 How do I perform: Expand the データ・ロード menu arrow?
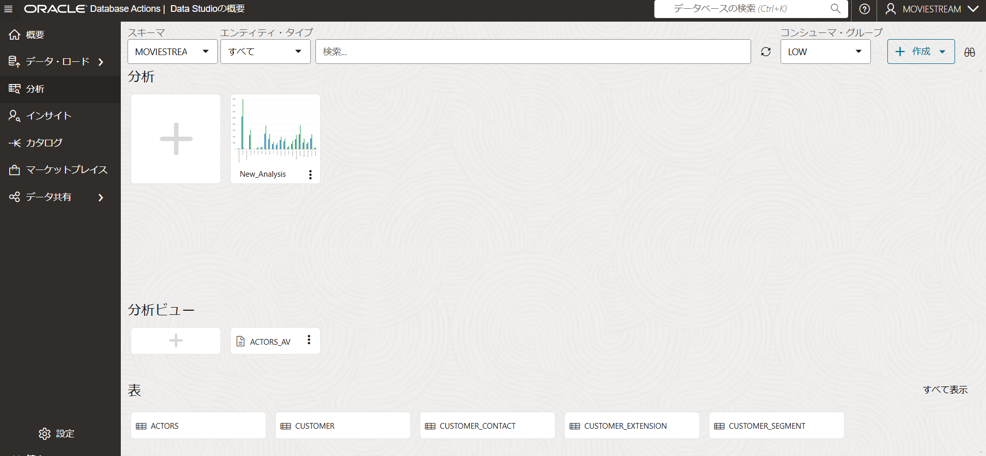click(x=101, y=62)
